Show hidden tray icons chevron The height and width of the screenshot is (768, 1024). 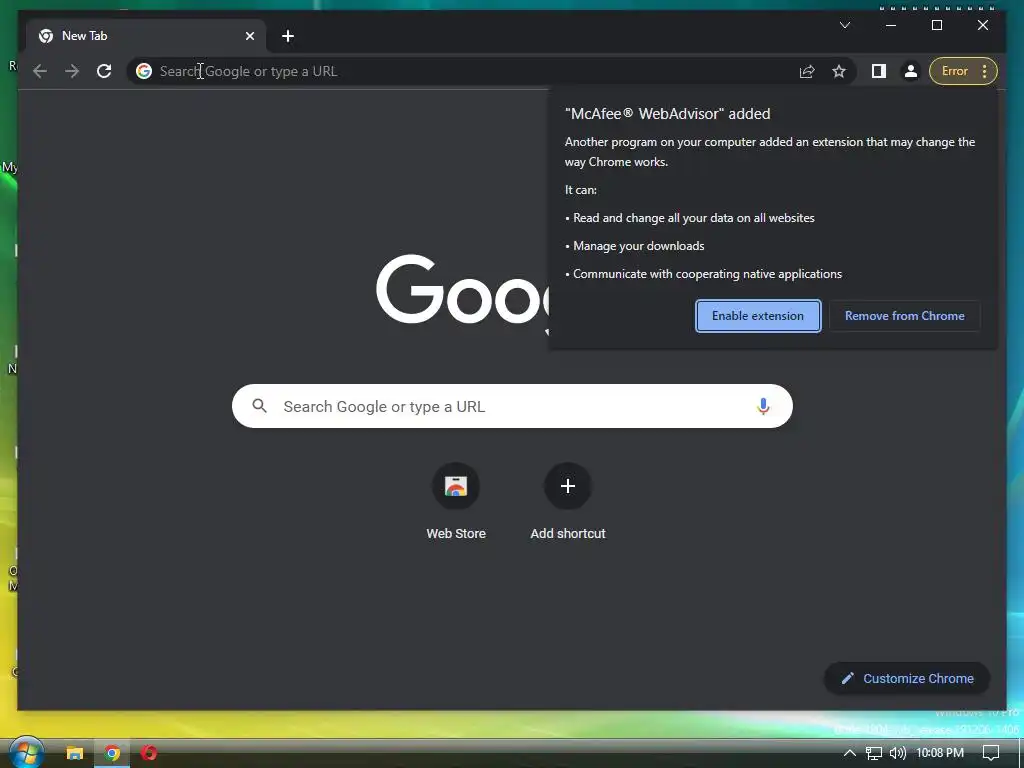click(x=849, y=753)
